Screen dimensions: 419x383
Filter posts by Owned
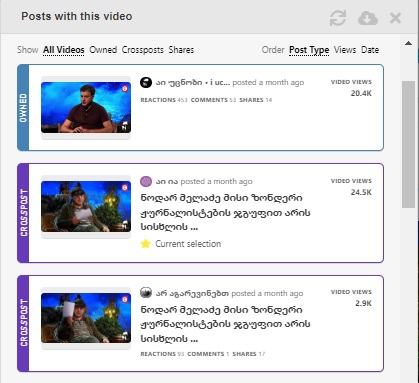tap(103, 50)
